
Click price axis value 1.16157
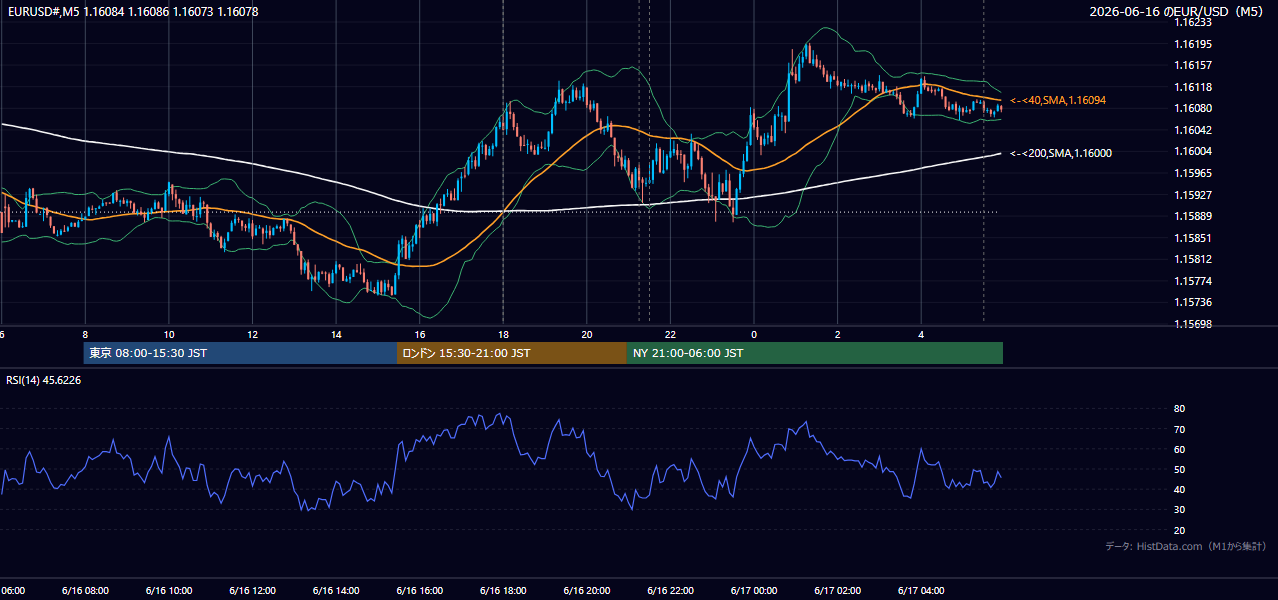click(x=1193, y=65)
